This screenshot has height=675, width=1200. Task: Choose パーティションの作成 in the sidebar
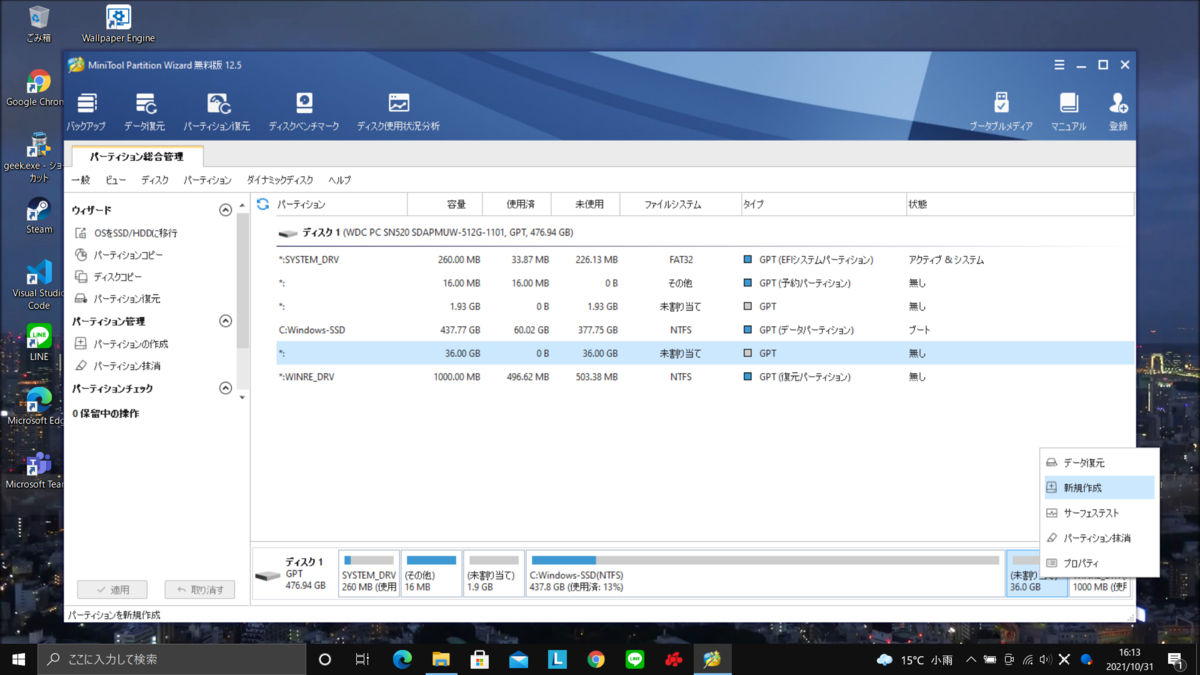coord(122,344)
